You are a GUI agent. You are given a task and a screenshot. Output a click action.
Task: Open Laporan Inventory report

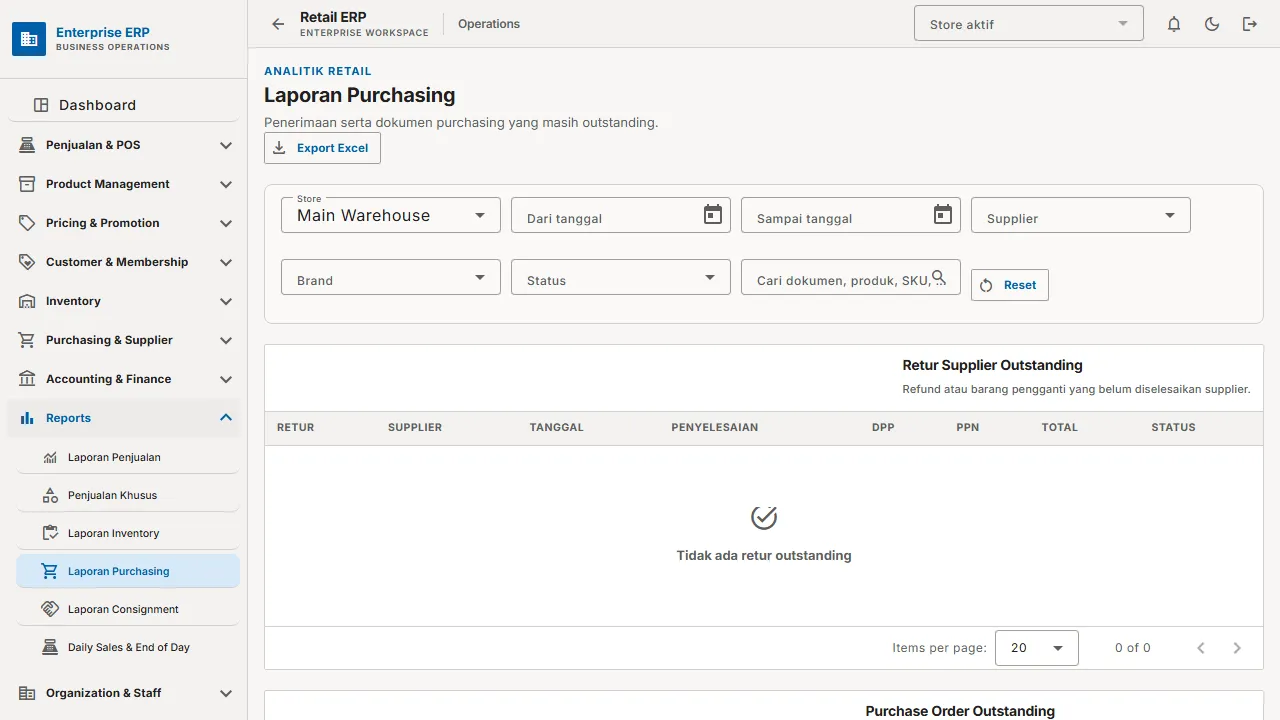128,533
